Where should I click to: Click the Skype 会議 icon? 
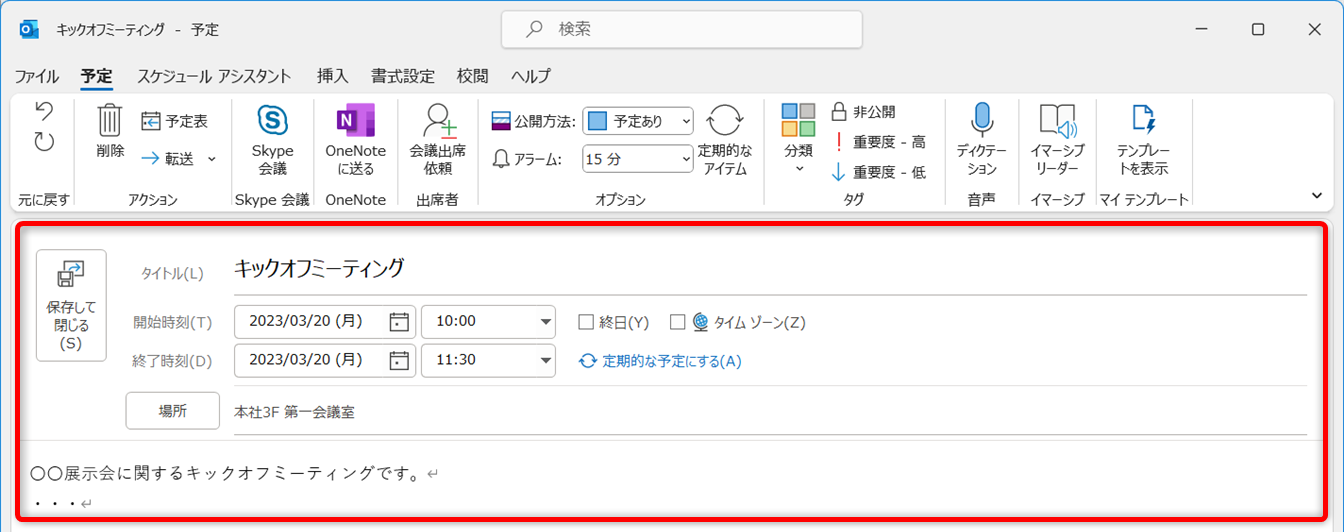click(x=272, y=122)
